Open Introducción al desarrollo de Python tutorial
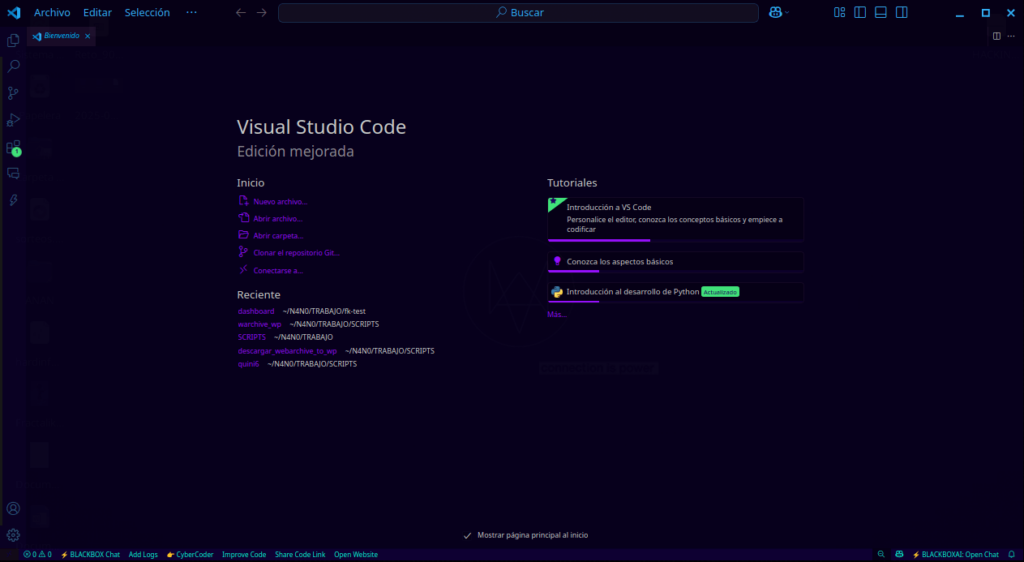Image resolution: width=1024 pixels, height=562 pixels. [x=675, y=292]
